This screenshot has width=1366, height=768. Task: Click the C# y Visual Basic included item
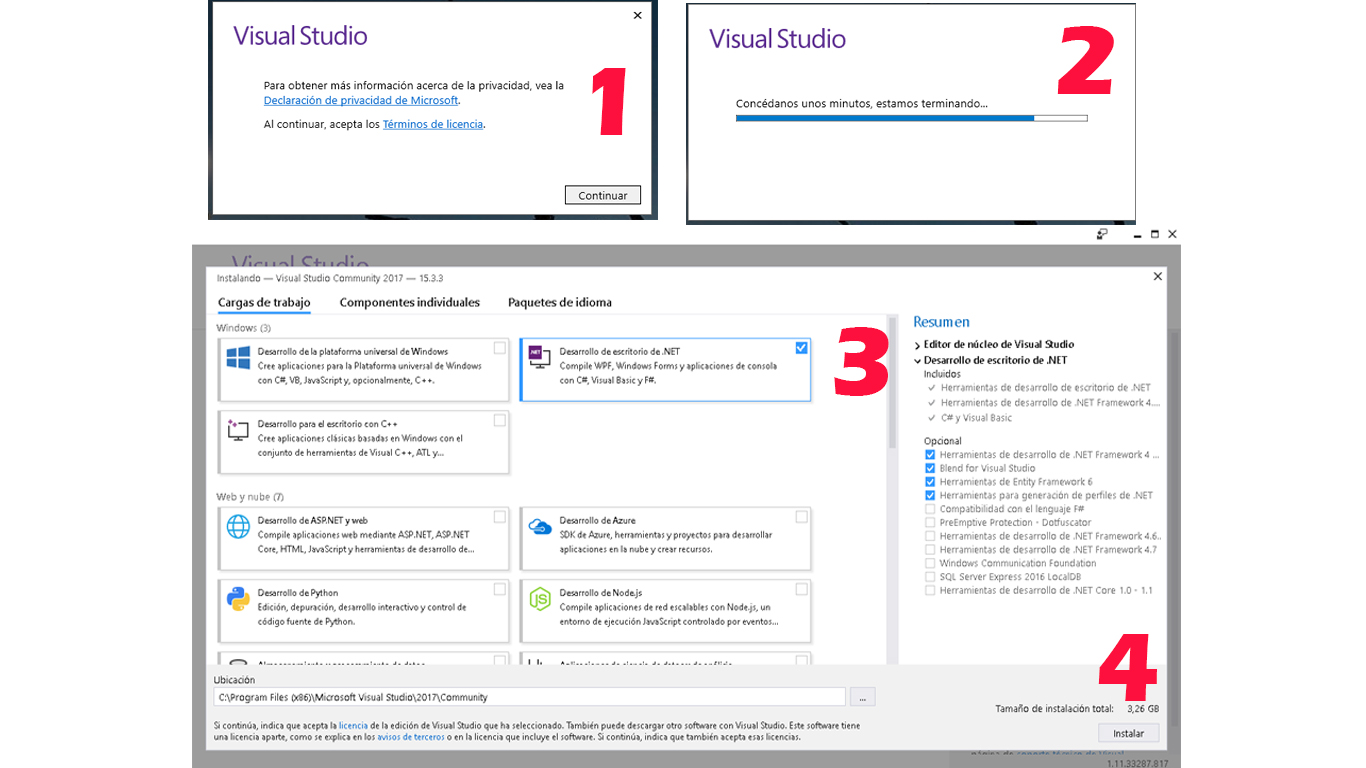point(975,418)
